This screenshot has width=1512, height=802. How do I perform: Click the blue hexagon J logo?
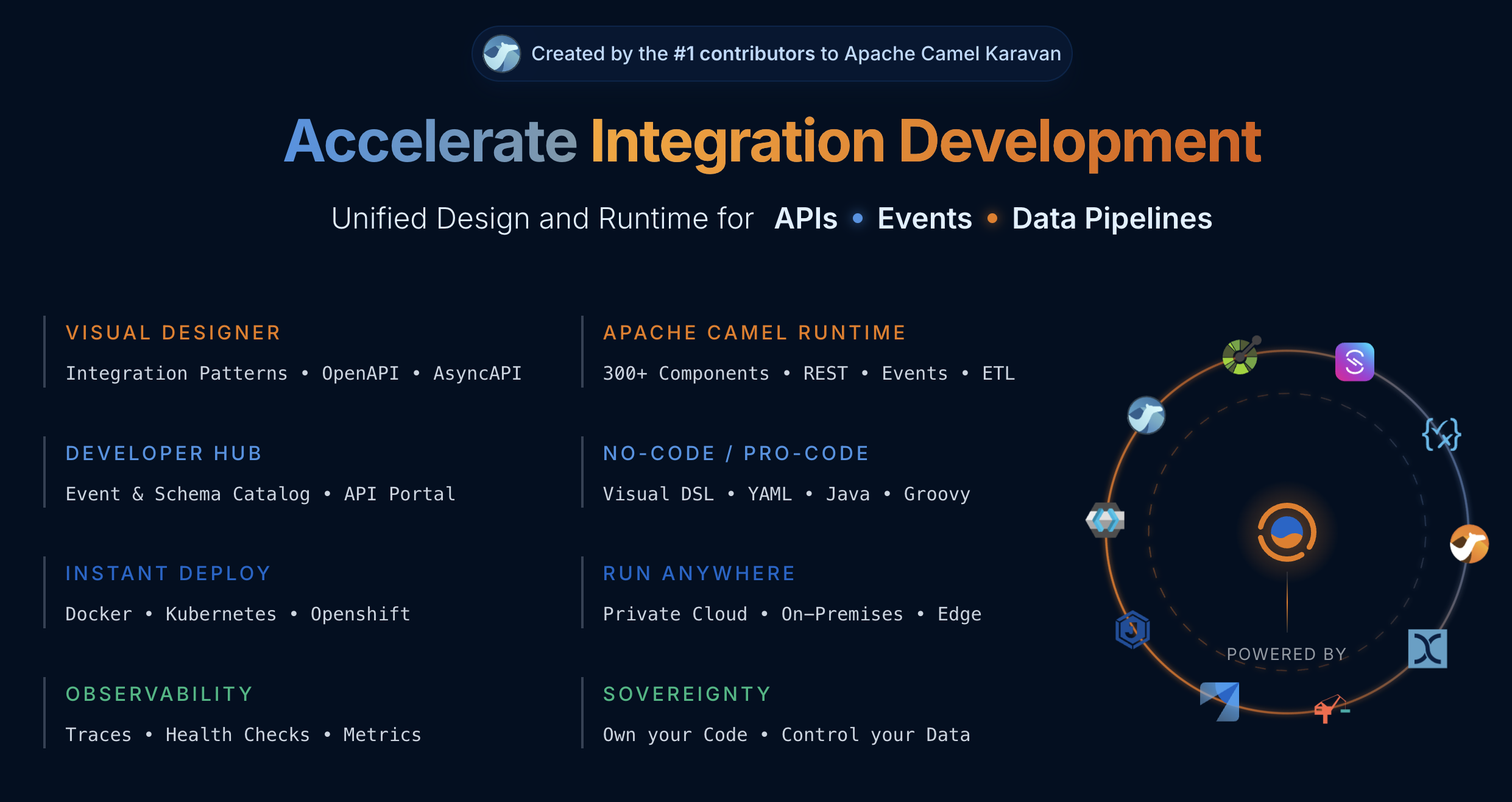coord(1132,629)
